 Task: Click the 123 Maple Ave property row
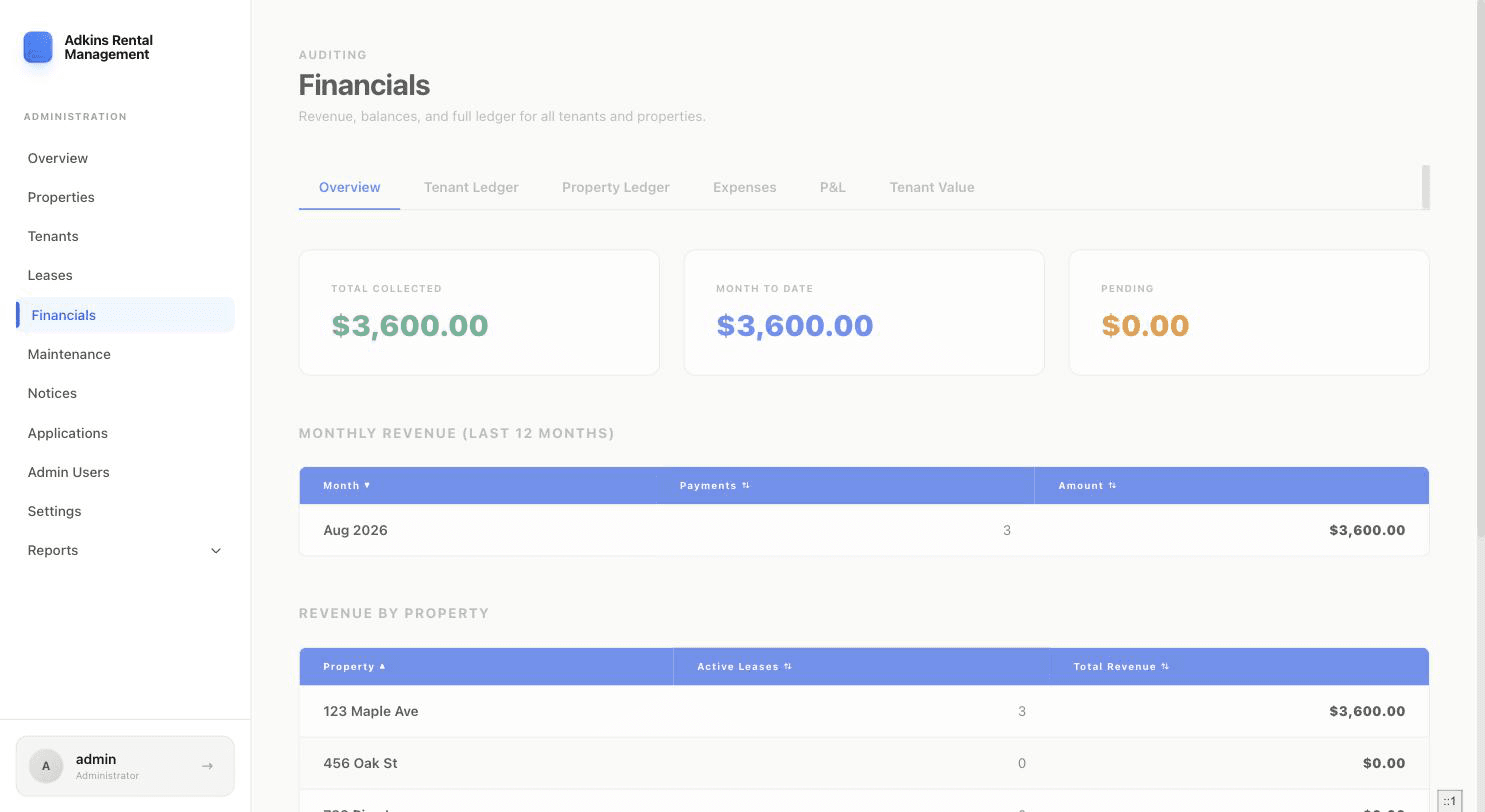coord(864,712)
